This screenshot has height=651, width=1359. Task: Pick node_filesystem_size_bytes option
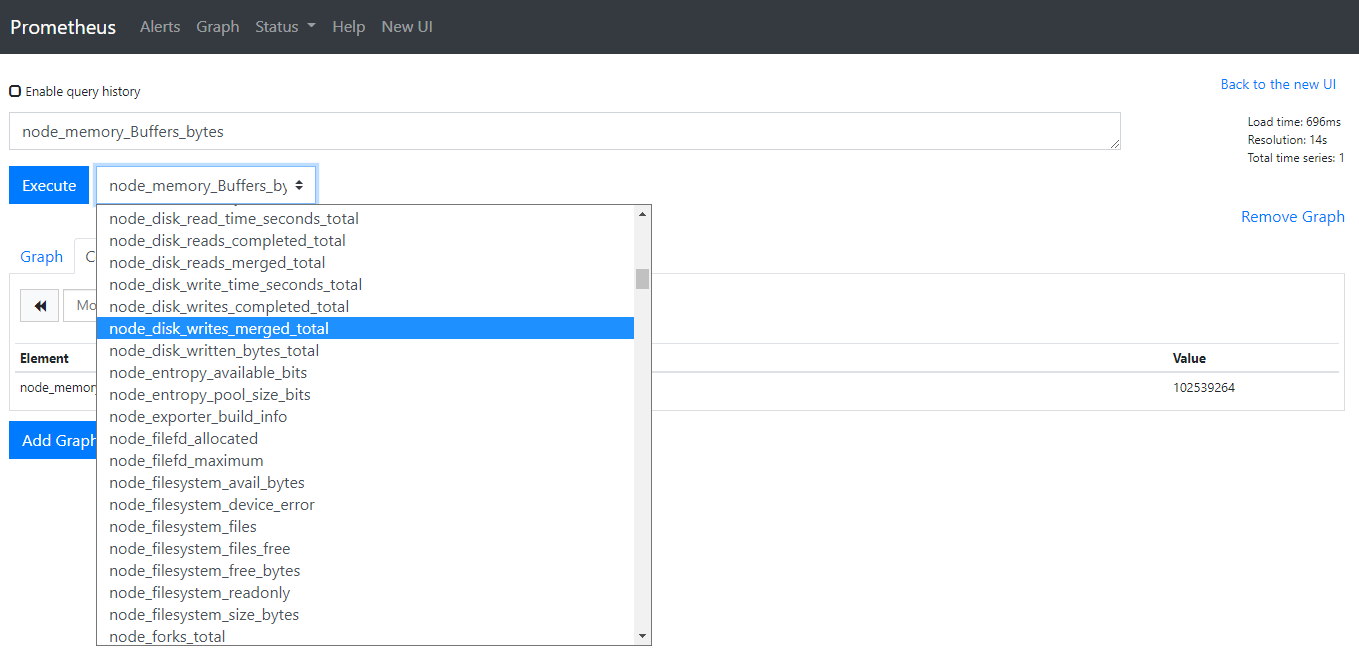(x=365, y=614)
